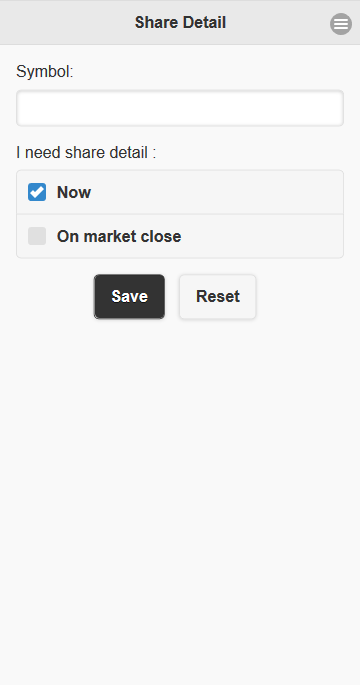Toggle the Now option by its label text
The width and height of the screenshot is (360, 685).
click(74, 192)
